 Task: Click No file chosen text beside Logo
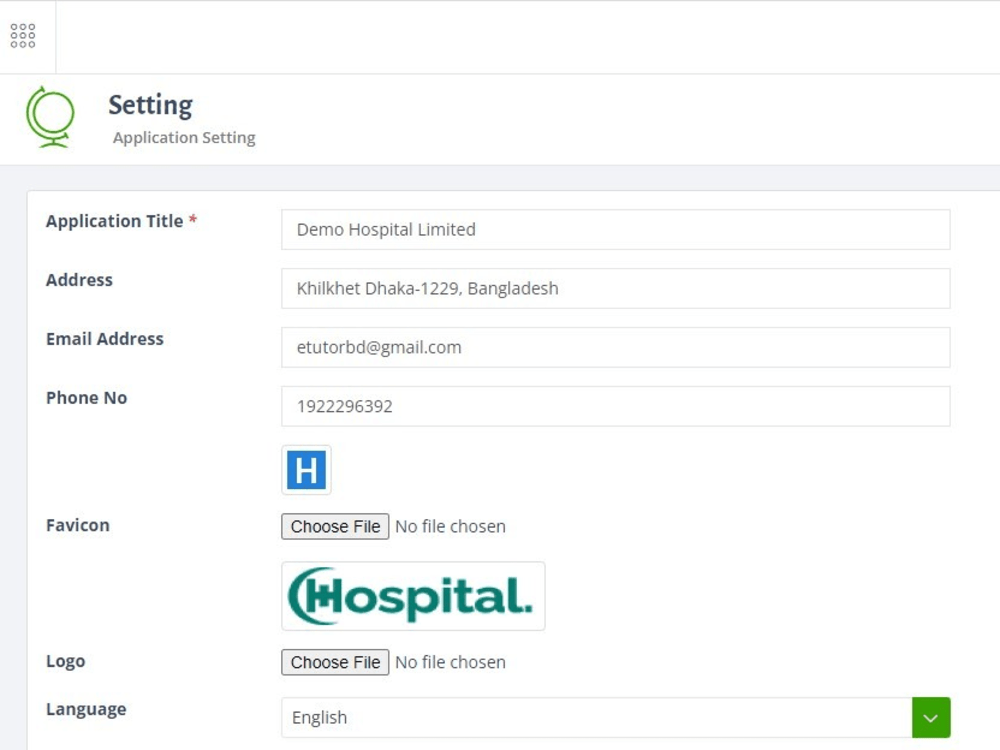[x=450, y=663]
